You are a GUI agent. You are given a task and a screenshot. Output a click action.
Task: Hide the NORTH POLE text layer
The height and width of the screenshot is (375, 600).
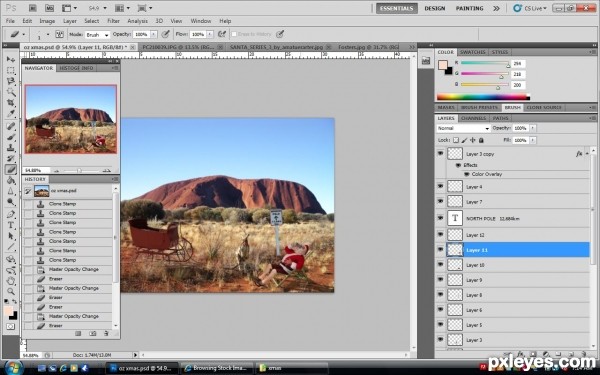click(x=440, y=218)
